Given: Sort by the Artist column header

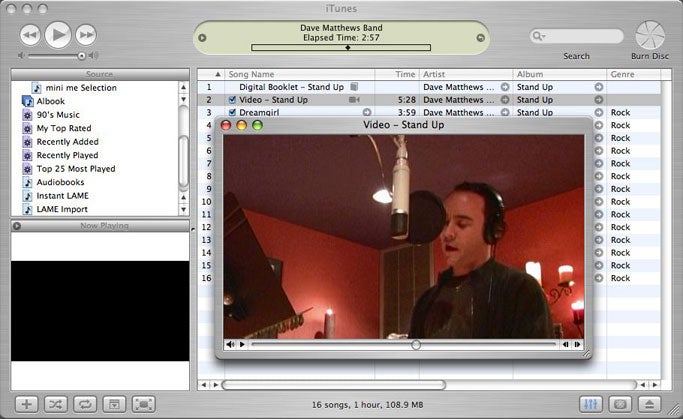Looking at the screenshot, I should click(x=466, y=74).
